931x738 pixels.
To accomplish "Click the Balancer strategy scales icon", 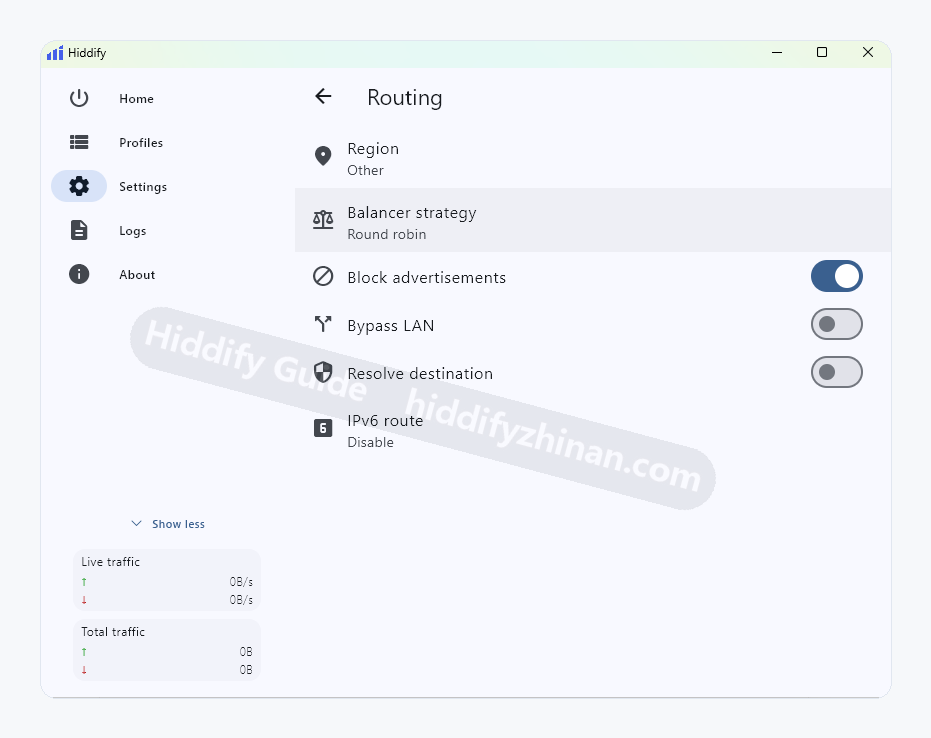I will coord(323,220).
